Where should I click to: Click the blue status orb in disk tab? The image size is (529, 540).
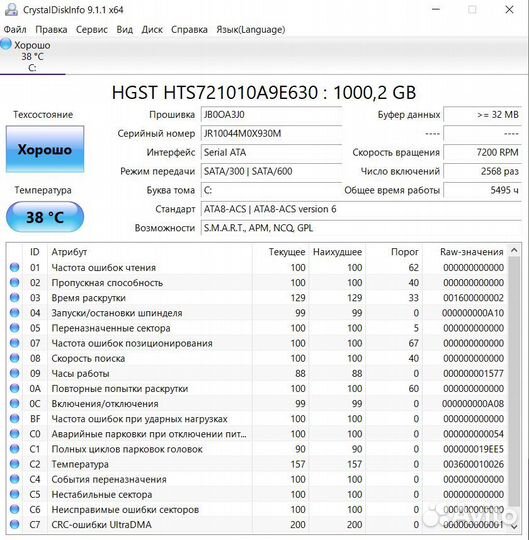(6, 44)
